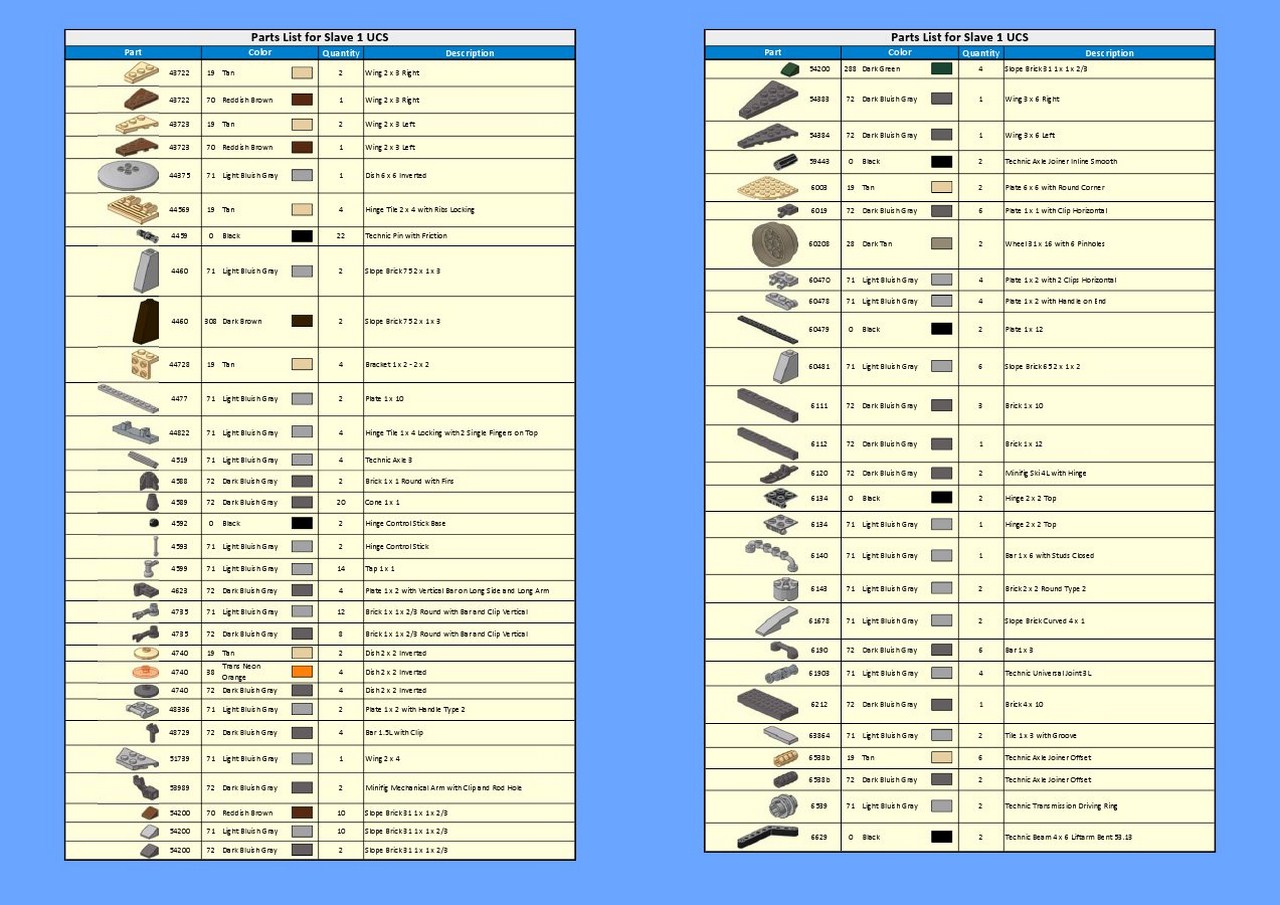Click the 'Technic Axle Joiner Inline Smooth' description

click(x=1061, y=161)
